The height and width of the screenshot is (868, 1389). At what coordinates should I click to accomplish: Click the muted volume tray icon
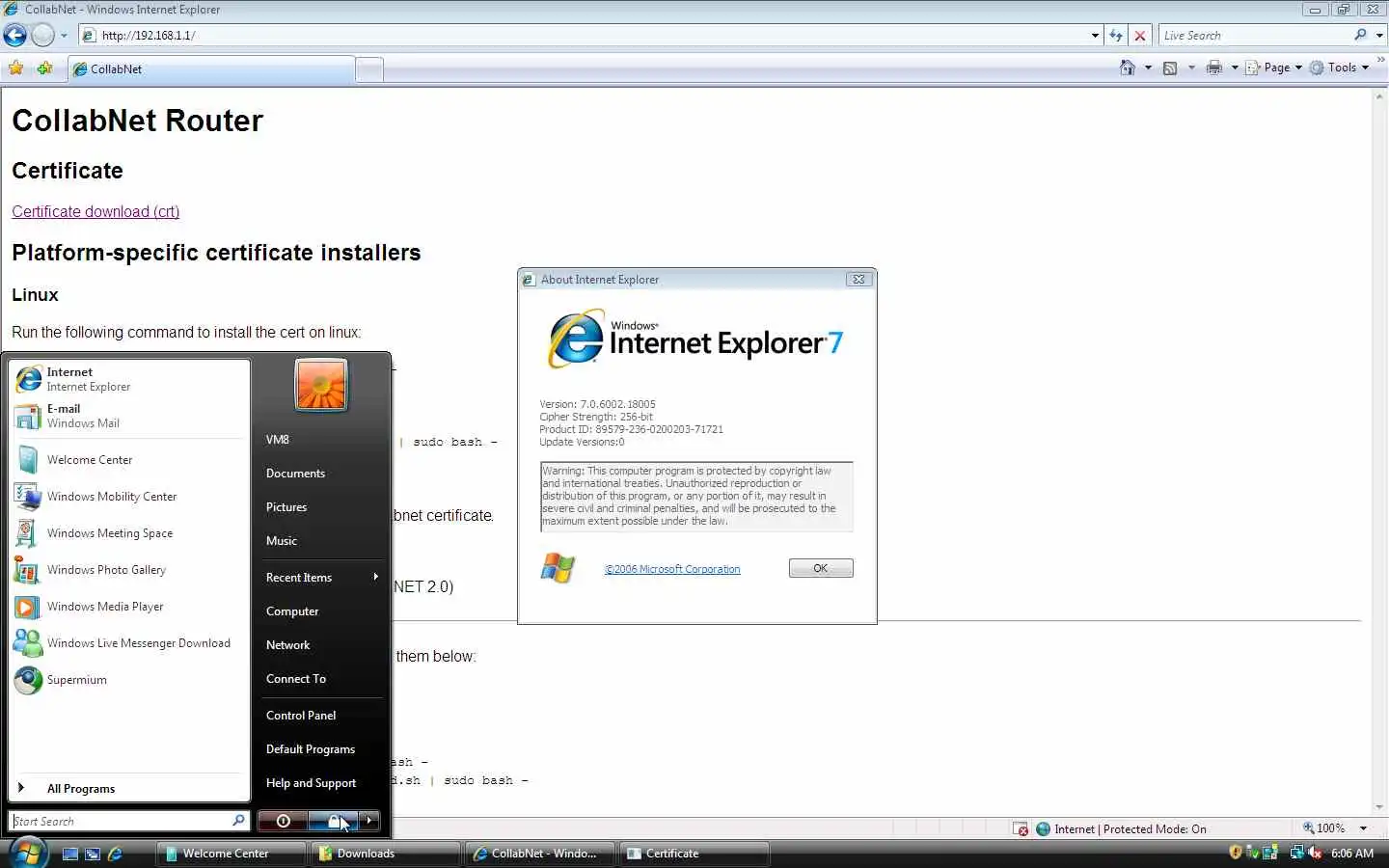tap(1314, 853)
